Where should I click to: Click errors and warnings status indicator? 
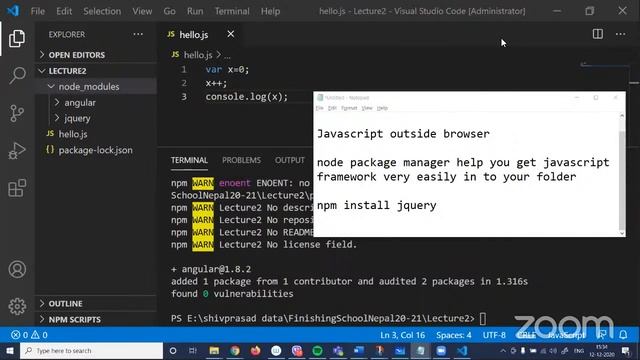click(29, 335)
